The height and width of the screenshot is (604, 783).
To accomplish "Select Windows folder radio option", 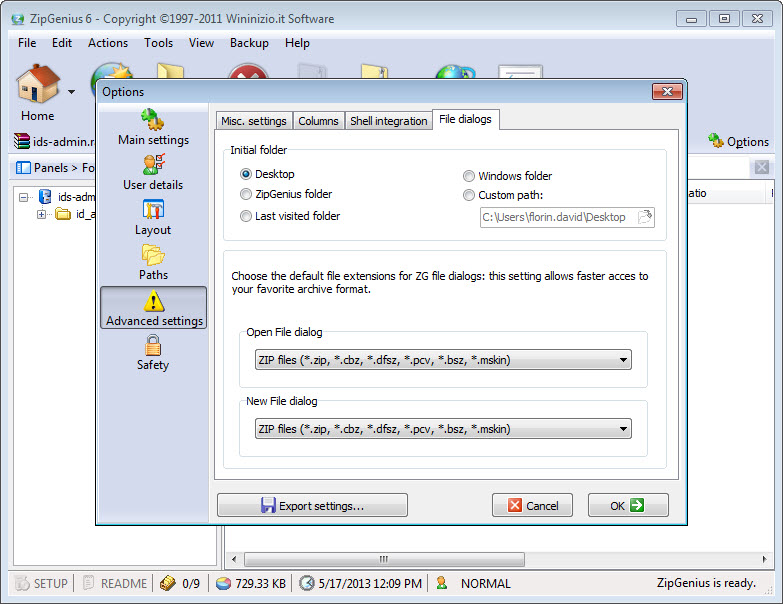I will (x=468, y=176).
